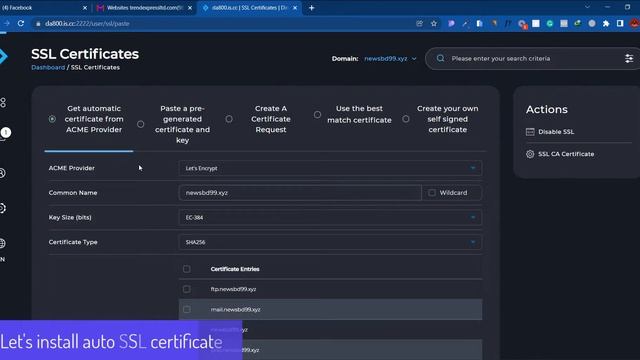Open the Extensions puzzle icon
Image resolution: width=640 pixels, height=360 pixels.
click(606, 24)
